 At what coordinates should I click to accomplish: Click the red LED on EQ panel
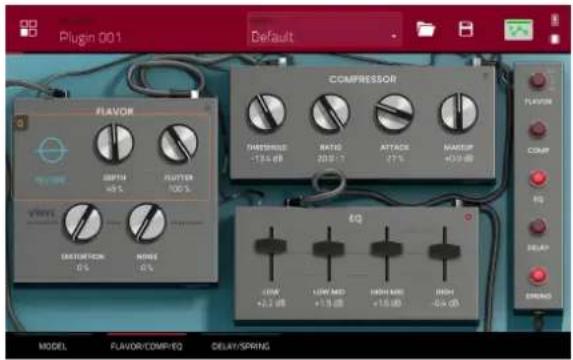pyautogui.click(x=468, y=217)
